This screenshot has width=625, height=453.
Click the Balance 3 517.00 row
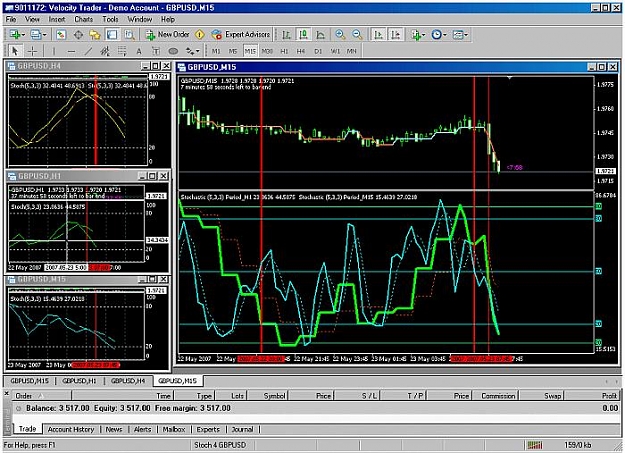click(x=317, y=408)
